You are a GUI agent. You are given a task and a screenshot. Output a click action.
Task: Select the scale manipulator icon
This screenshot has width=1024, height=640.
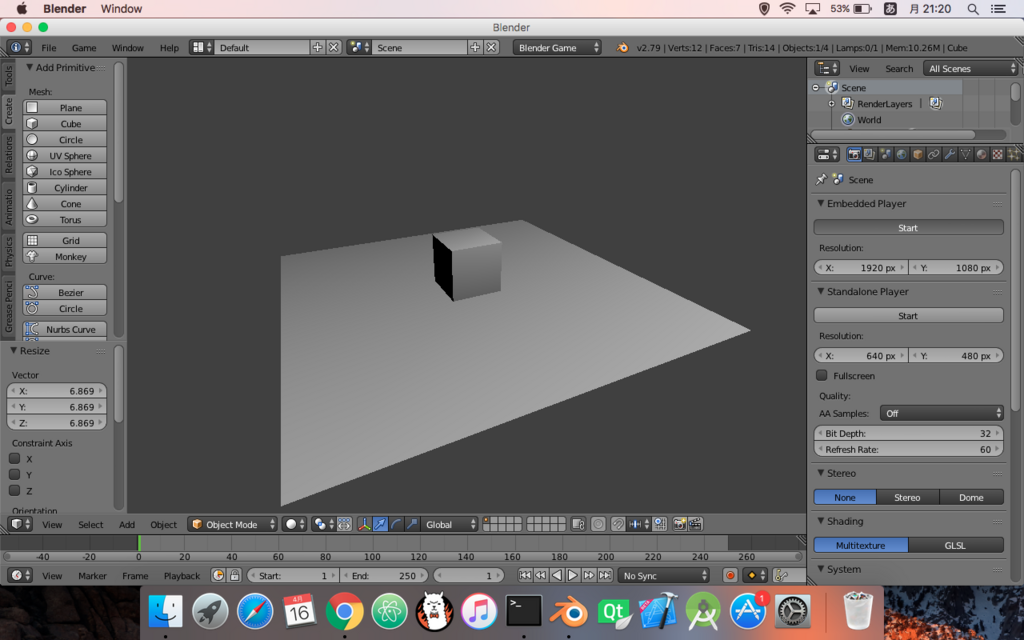click(x=411, y=524)
